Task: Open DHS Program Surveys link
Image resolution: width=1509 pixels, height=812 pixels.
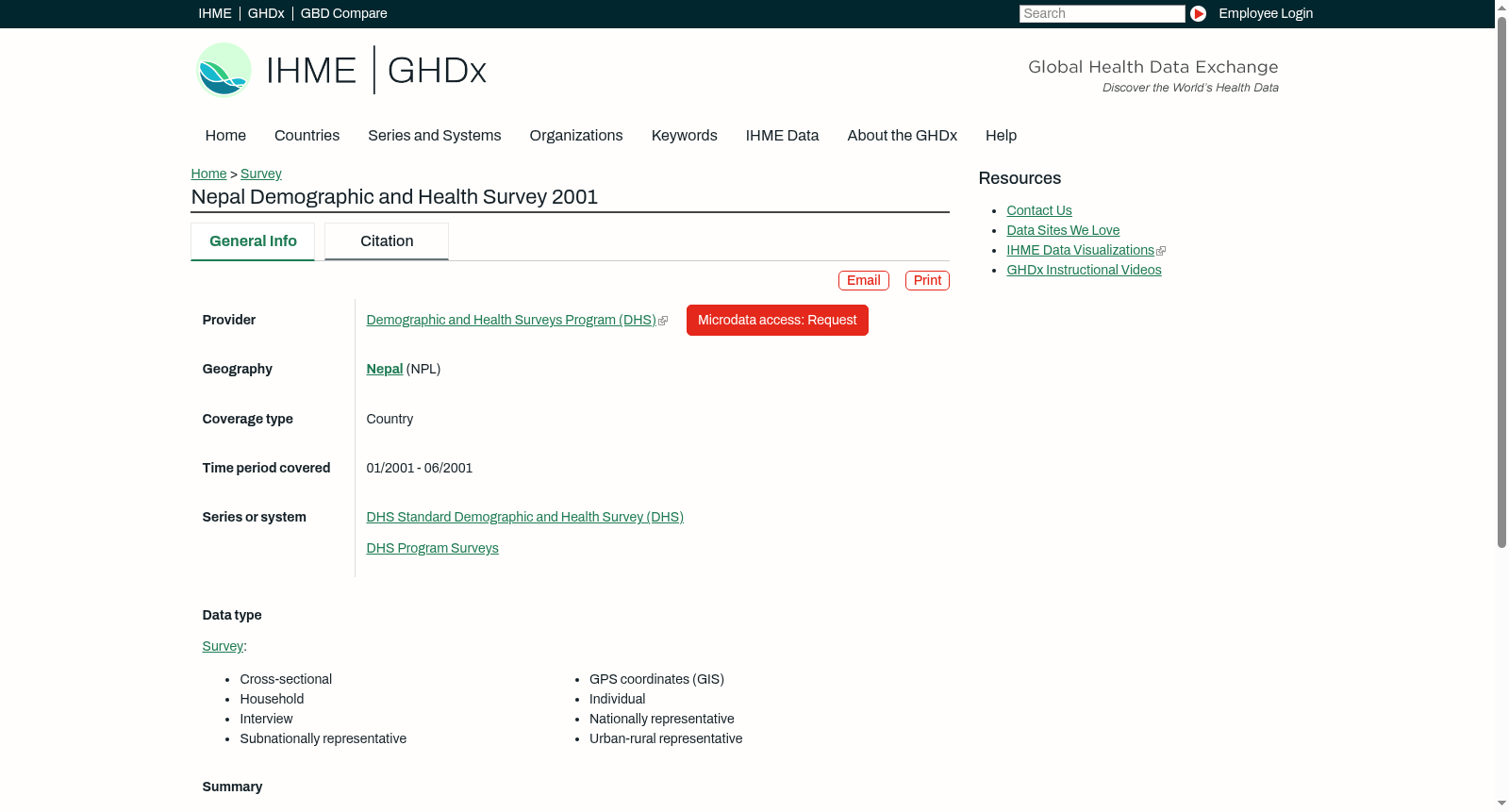Action: 432,548
